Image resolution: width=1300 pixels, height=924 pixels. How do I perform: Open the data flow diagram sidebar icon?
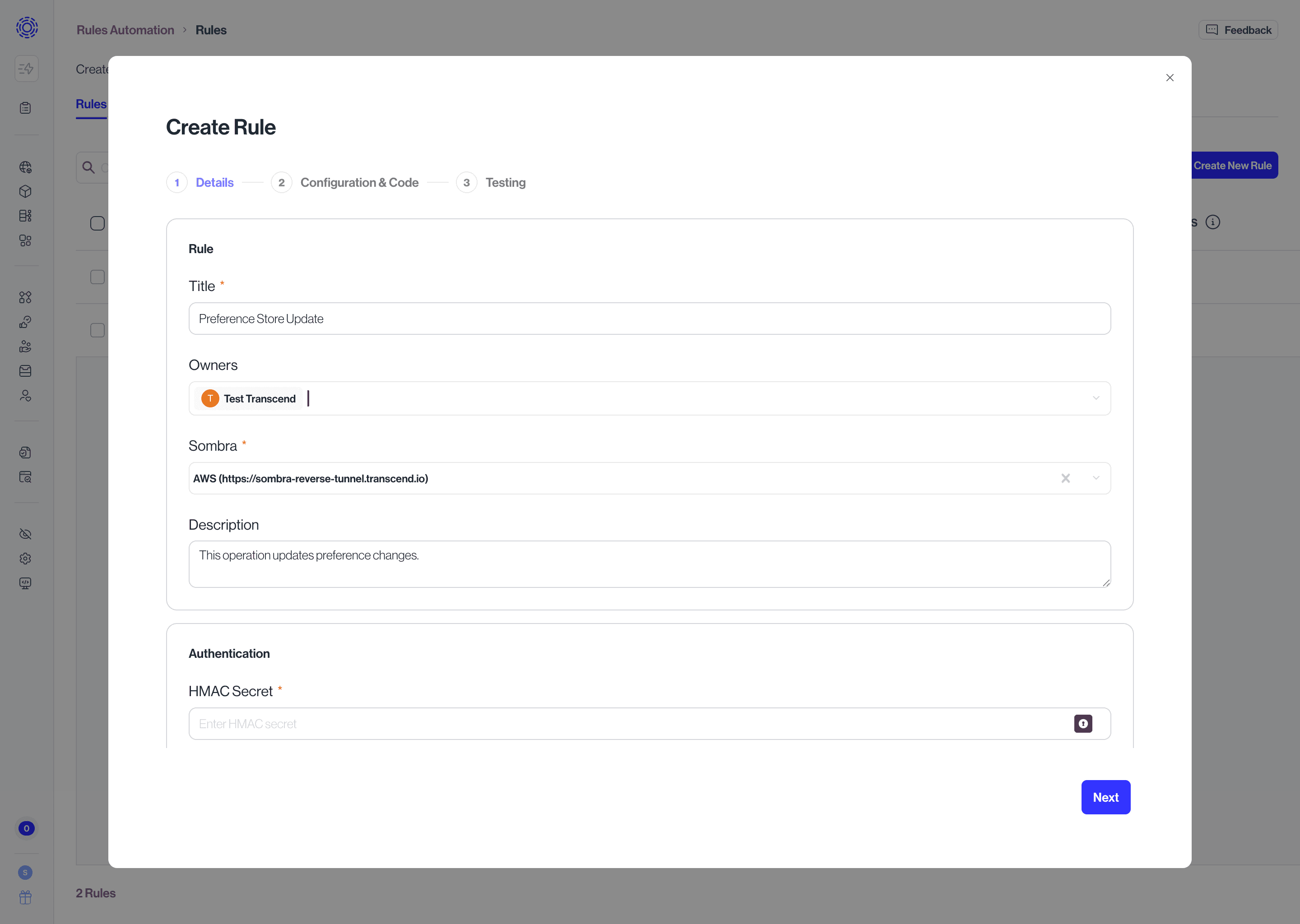(x=26, y=216)
